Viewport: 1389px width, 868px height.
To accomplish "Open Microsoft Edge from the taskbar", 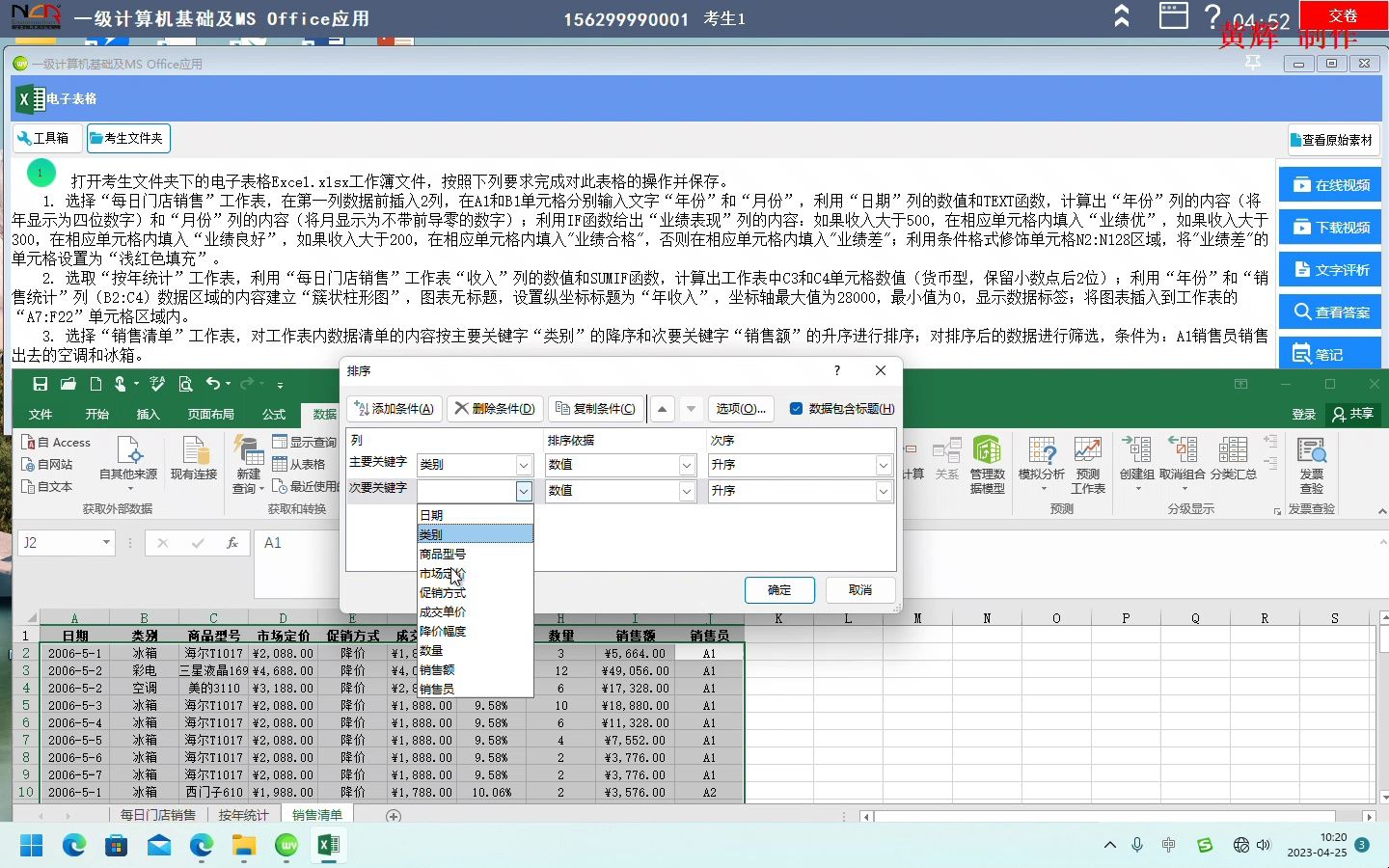I will [74, 846].
